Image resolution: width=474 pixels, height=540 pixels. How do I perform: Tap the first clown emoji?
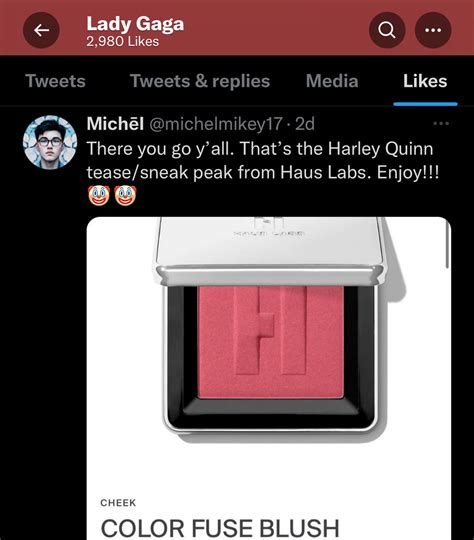(99, 195)
